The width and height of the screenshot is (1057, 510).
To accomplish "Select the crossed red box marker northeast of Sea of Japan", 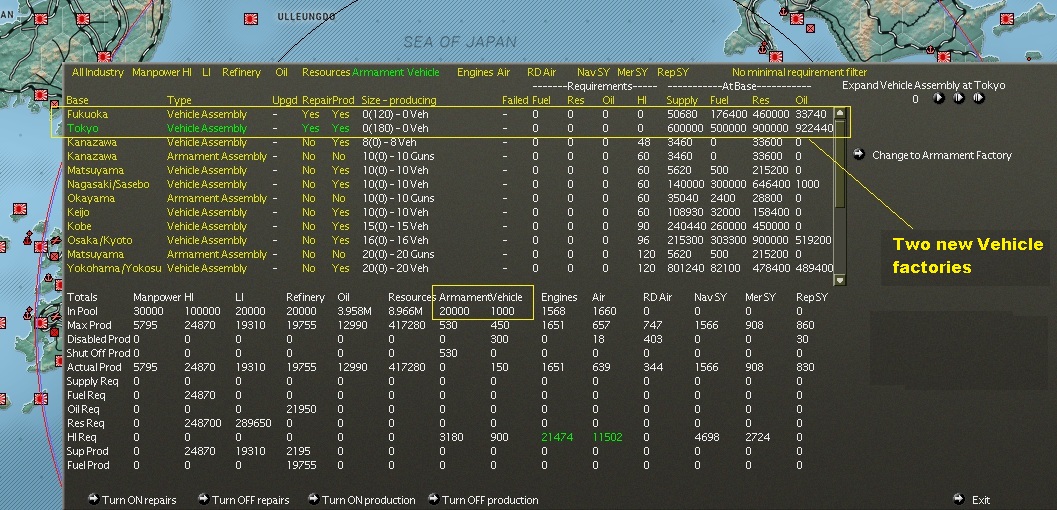I will tap(810, 28).
